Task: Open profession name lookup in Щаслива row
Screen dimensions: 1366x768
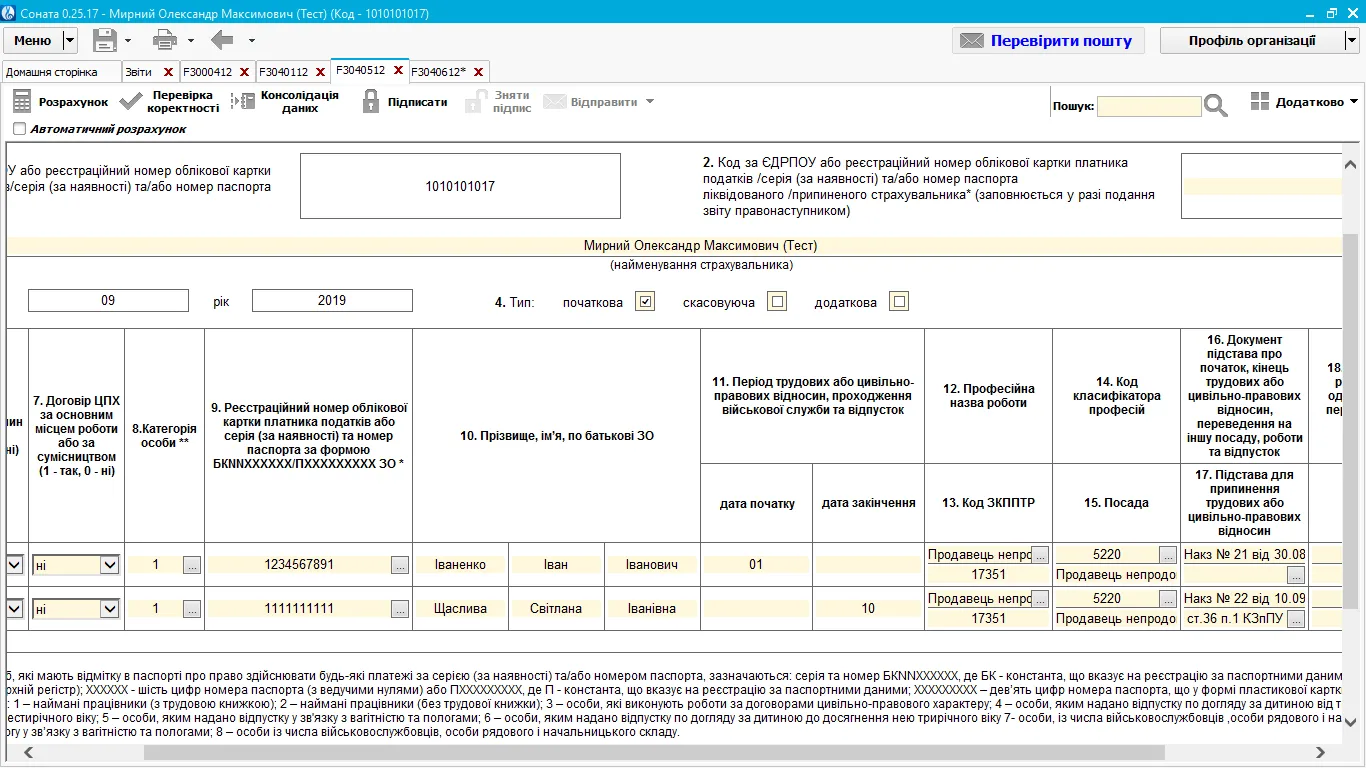Action: pyautogui.click(x=1040, y=598)
